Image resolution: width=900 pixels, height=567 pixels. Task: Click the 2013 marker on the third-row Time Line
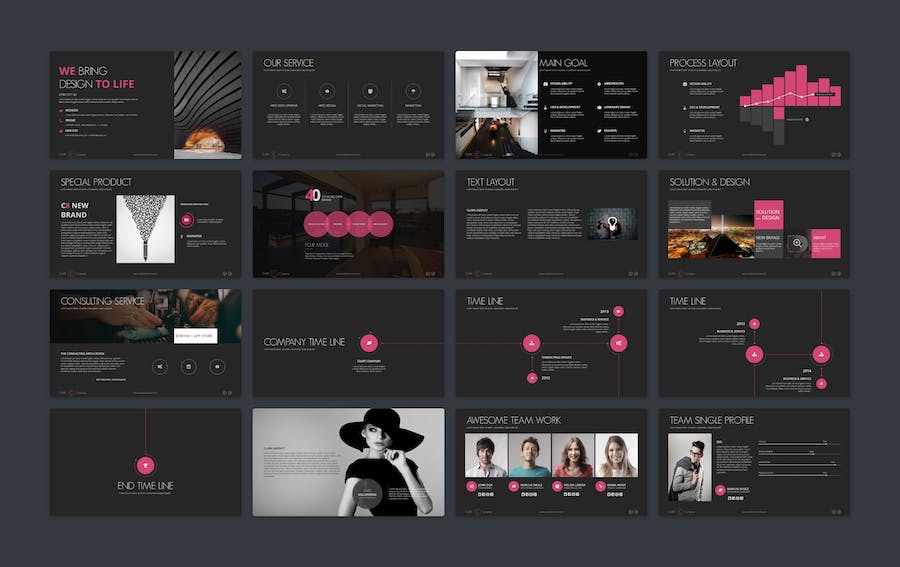coord(618,312)
